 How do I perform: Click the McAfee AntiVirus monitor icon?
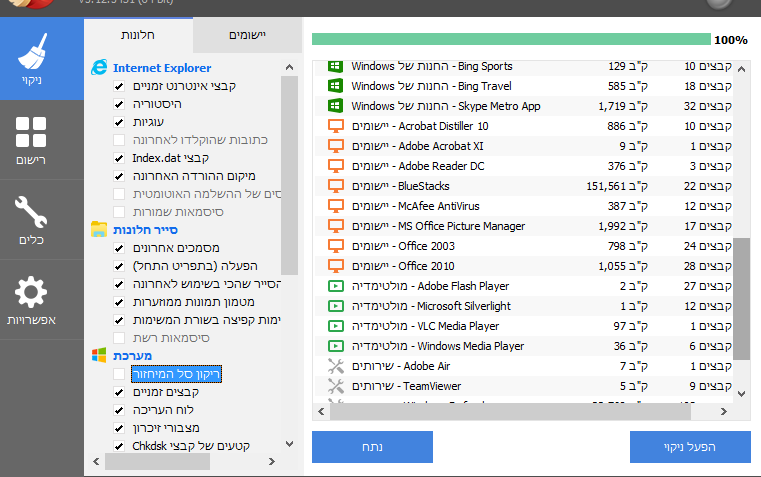pyautogui.click(x=335, y=206)
